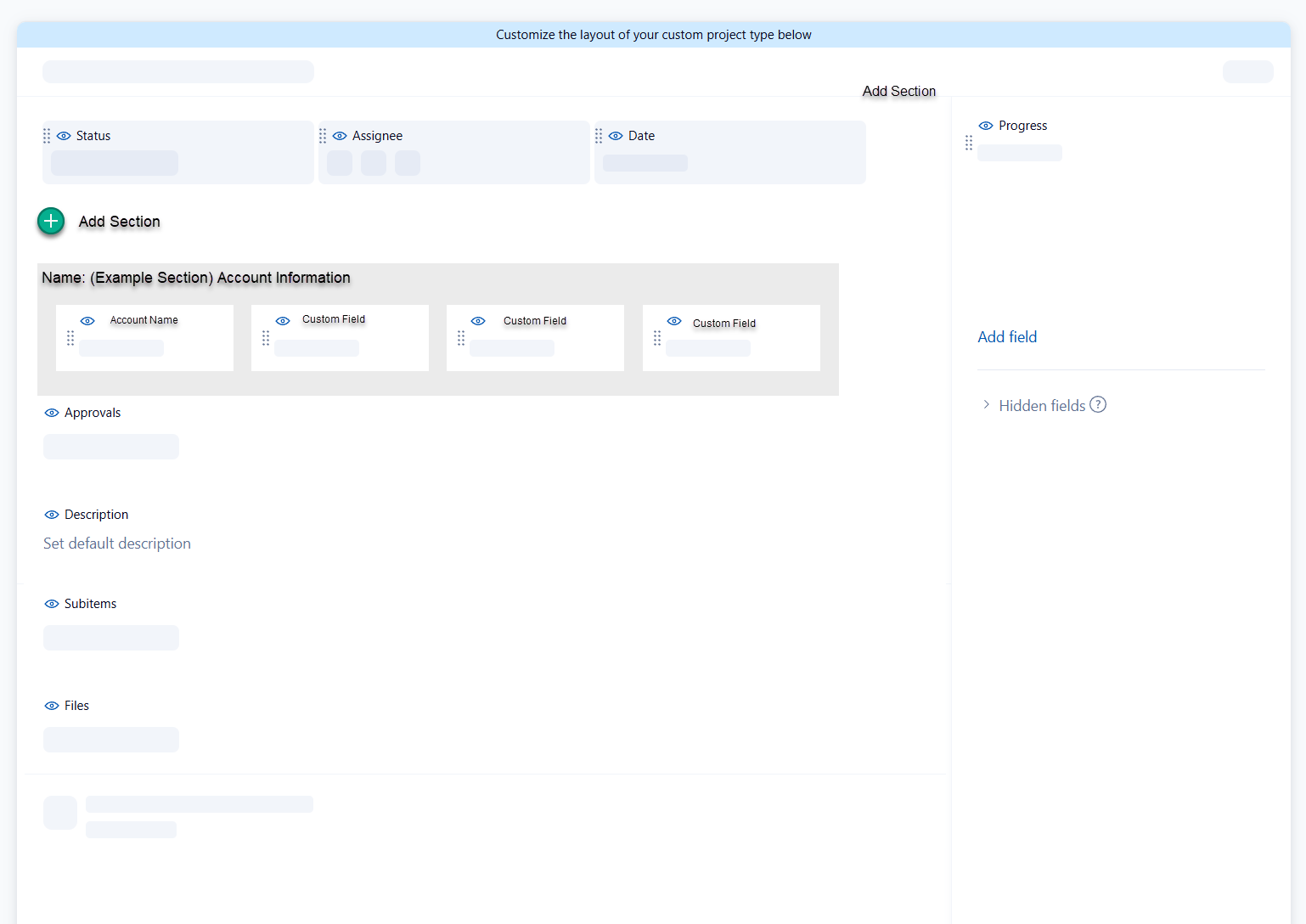1306x924 pixels.
Task: Hide the Description field with eye icon
Action: [52, 515]
